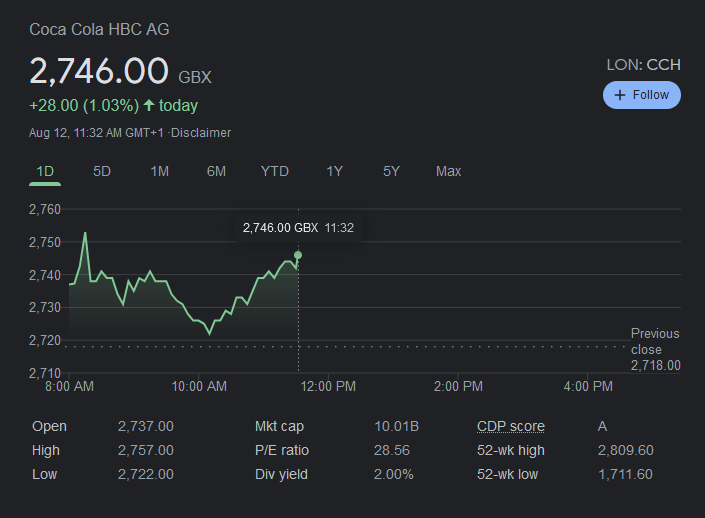Select the YTD tab
Viewport: 705px width, 518px height.
tap(274, 171)
